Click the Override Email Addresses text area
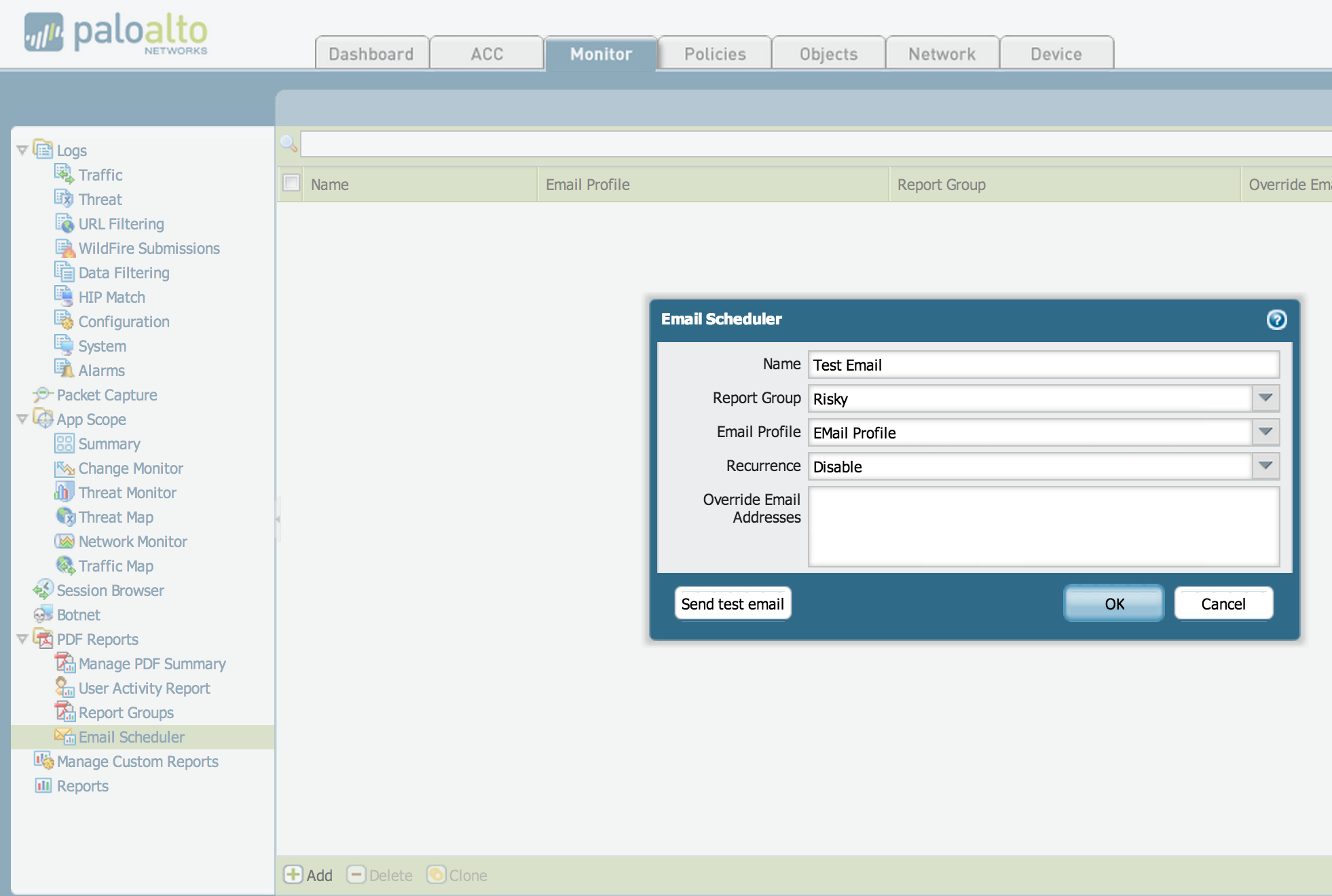 [x=1043, y=526]
